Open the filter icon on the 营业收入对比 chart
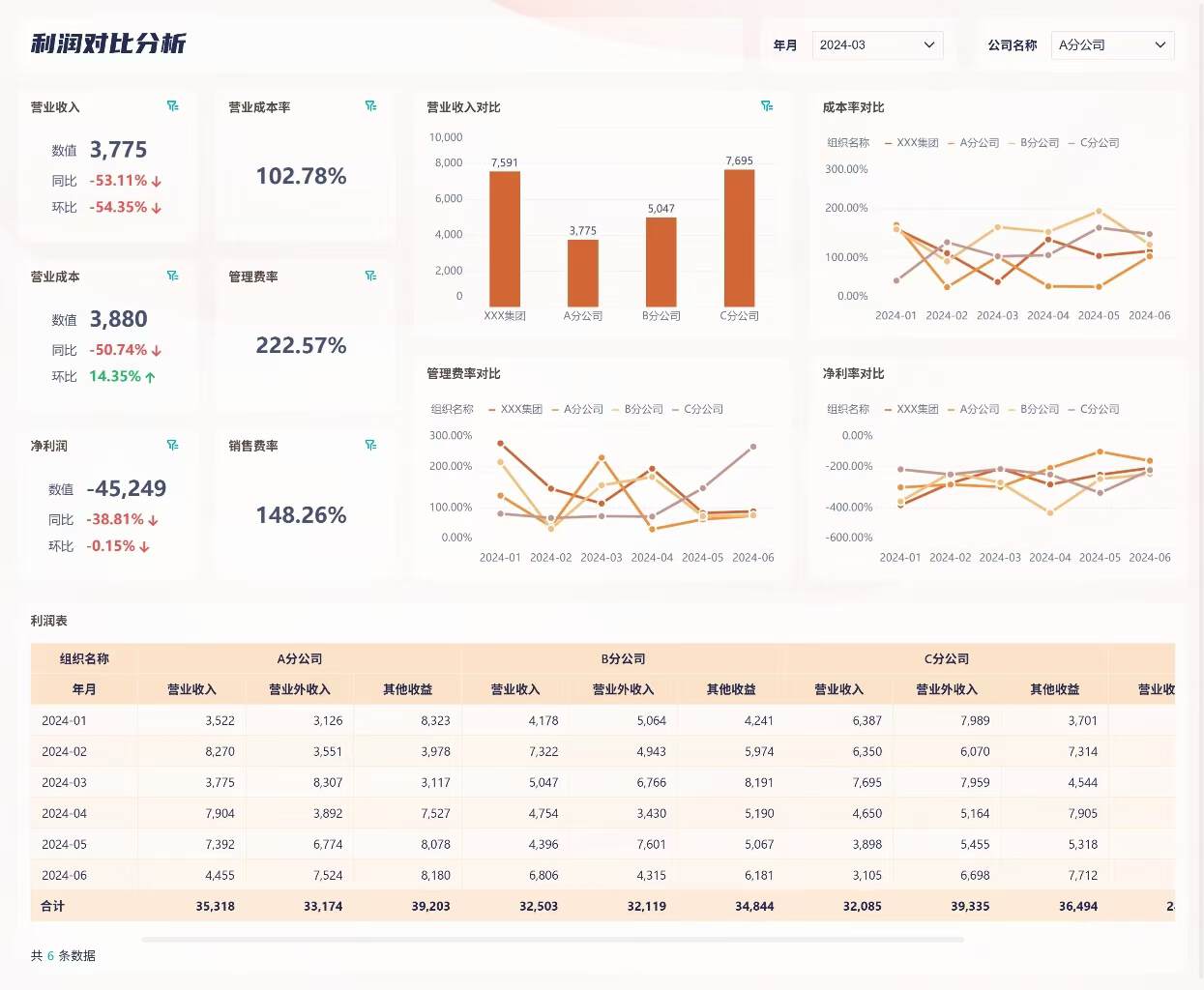 click(768, 106)
